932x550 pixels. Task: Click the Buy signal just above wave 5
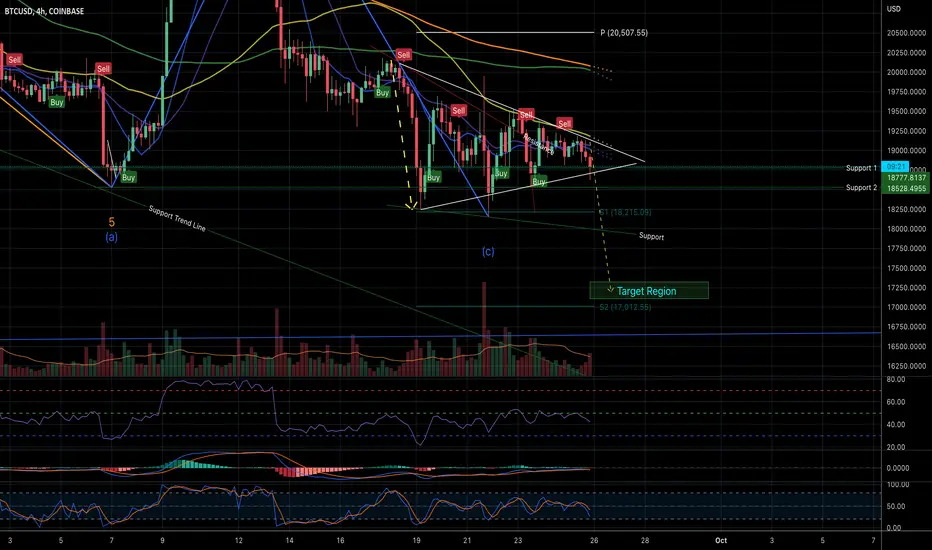coord(128,177)
